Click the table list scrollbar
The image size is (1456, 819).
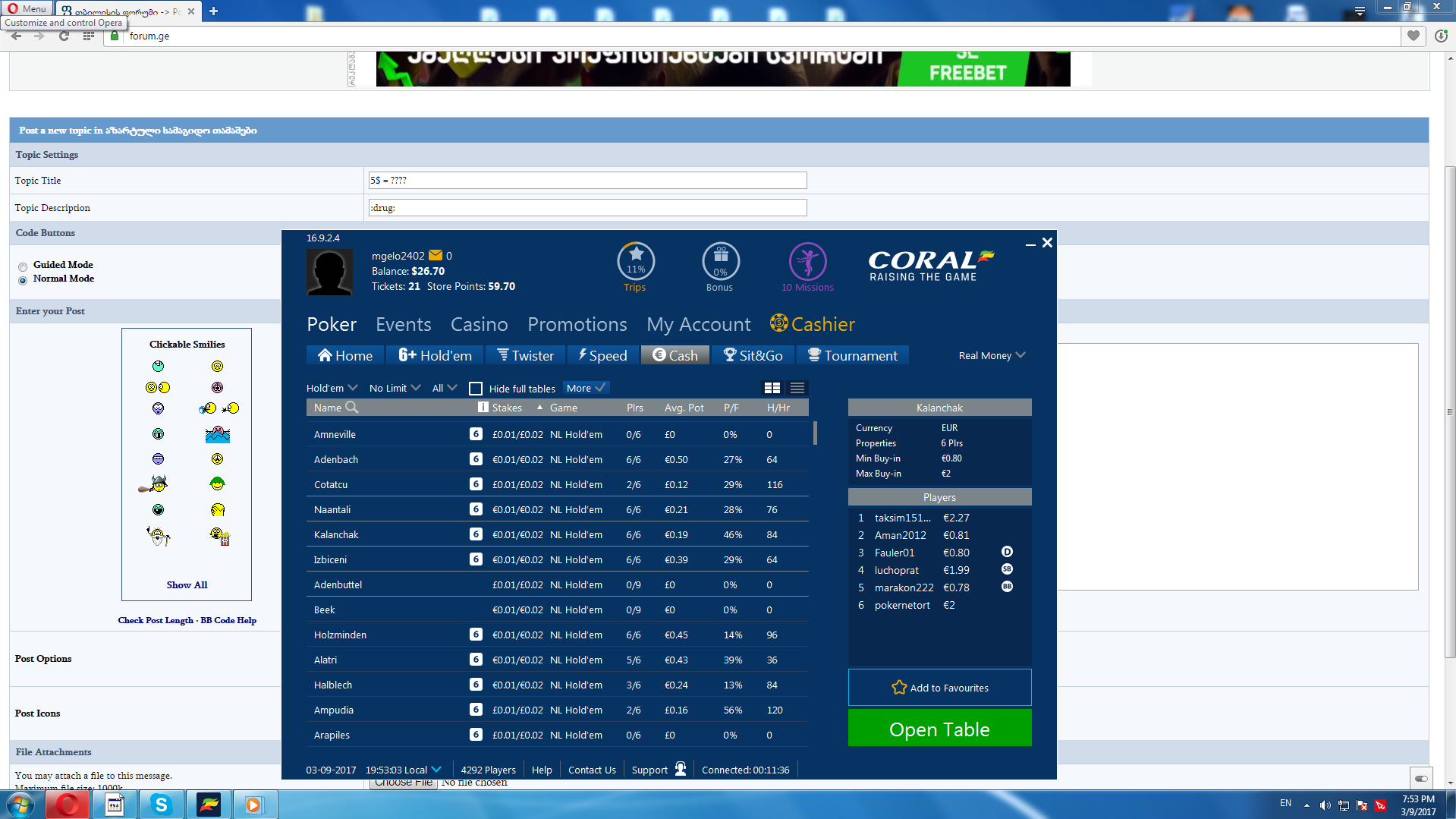(x=816, y=433)
